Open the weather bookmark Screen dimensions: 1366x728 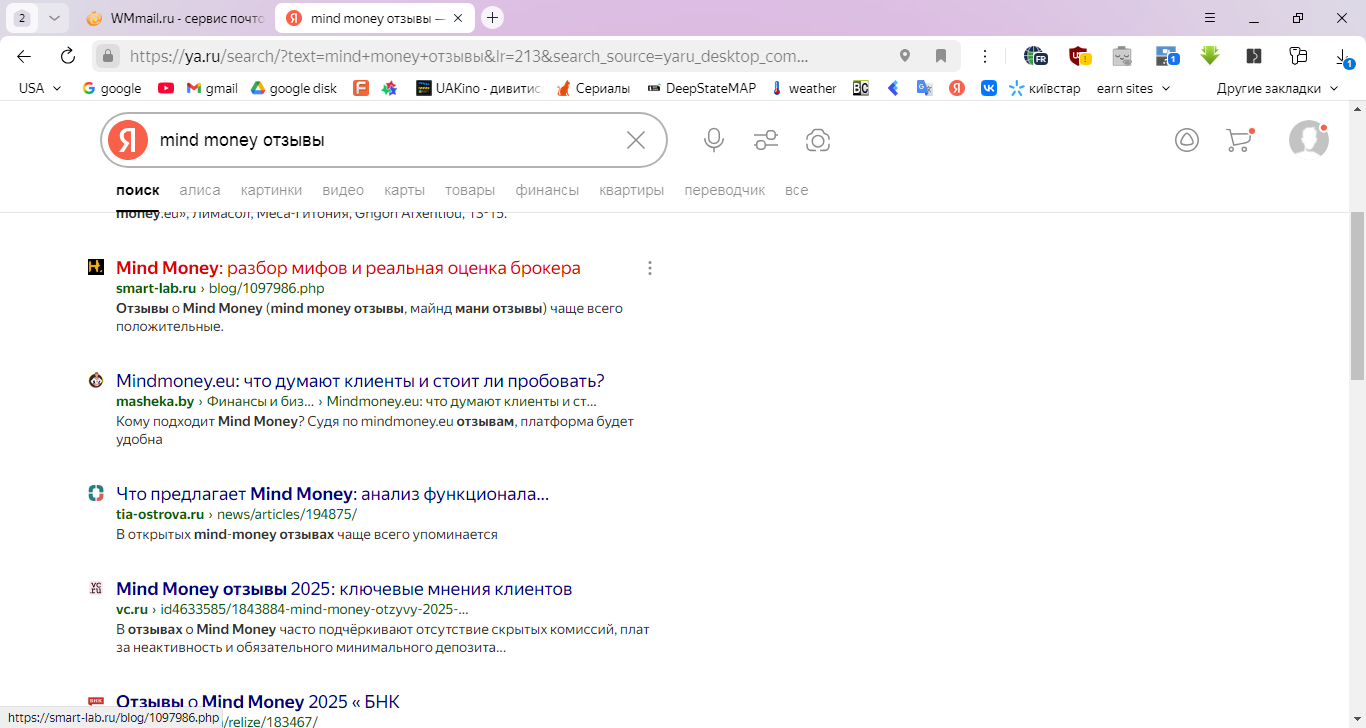click(804, 88)
